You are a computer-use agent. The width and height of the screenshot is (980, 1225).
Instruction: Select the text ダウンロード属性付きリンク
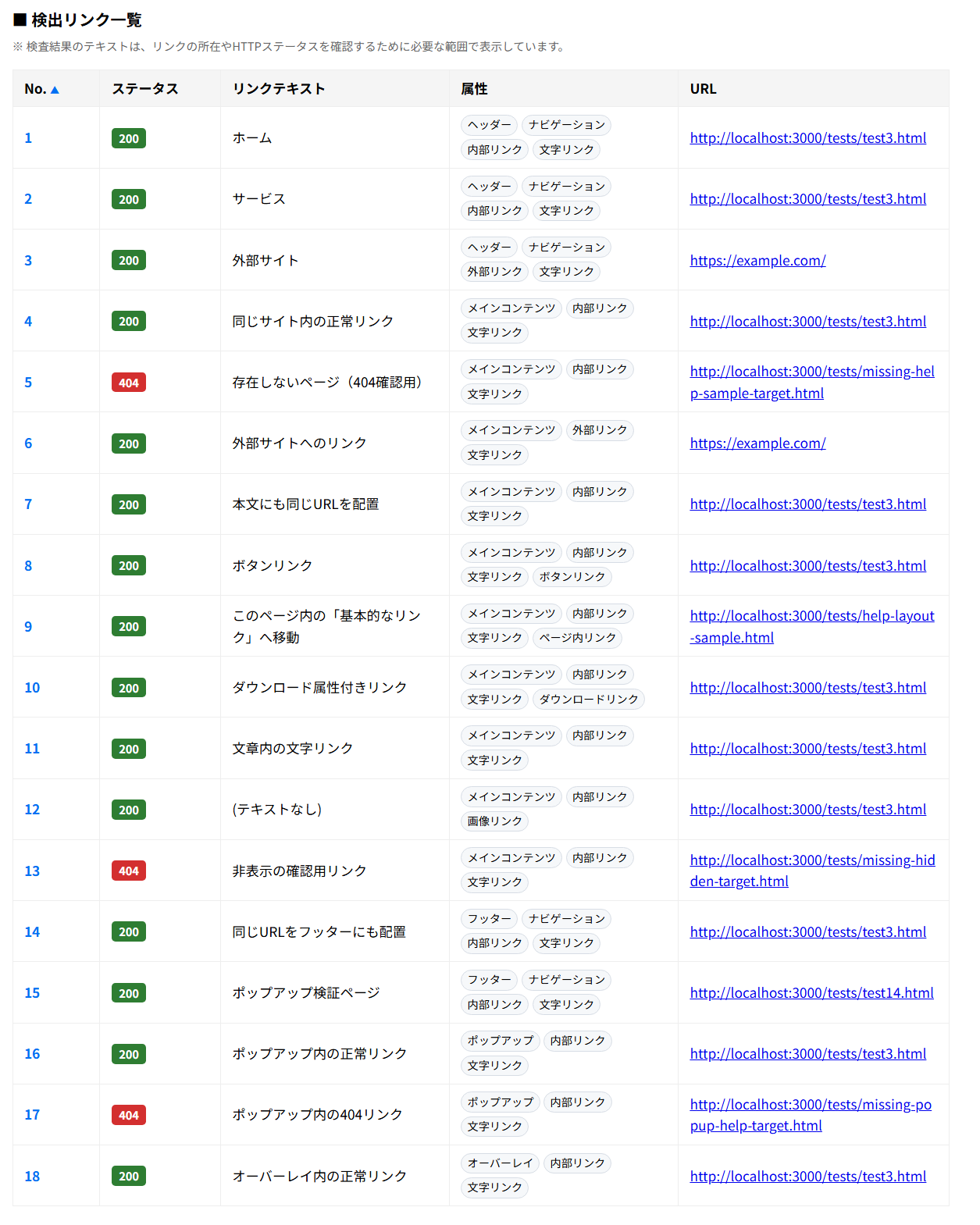[320, 688]
